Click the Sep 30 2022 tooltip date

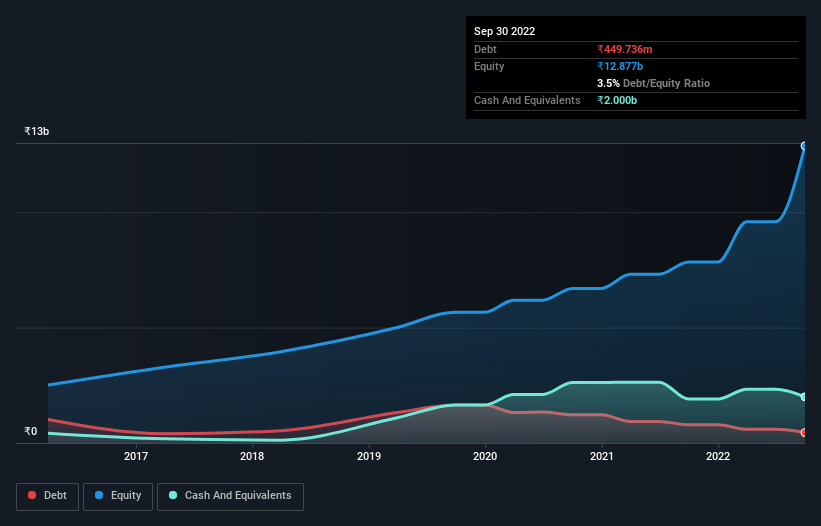click(504, 31)
